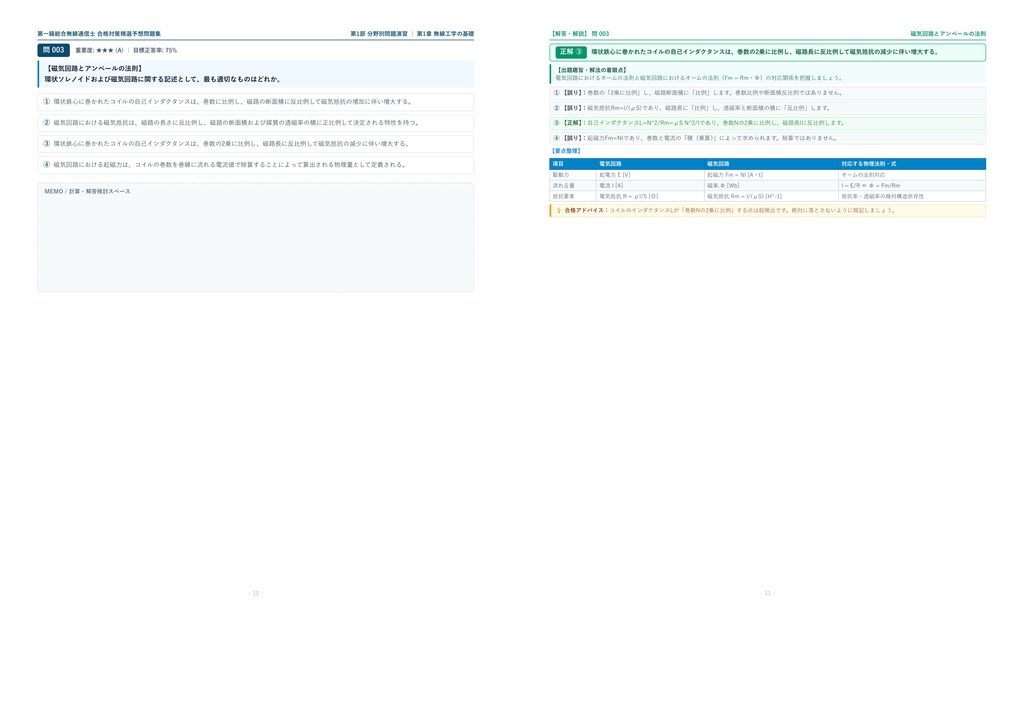Click the 【磁気回路とアンペールの法則】 question heading
This screenshot has width=1024, height=724.
click(95, 69)
